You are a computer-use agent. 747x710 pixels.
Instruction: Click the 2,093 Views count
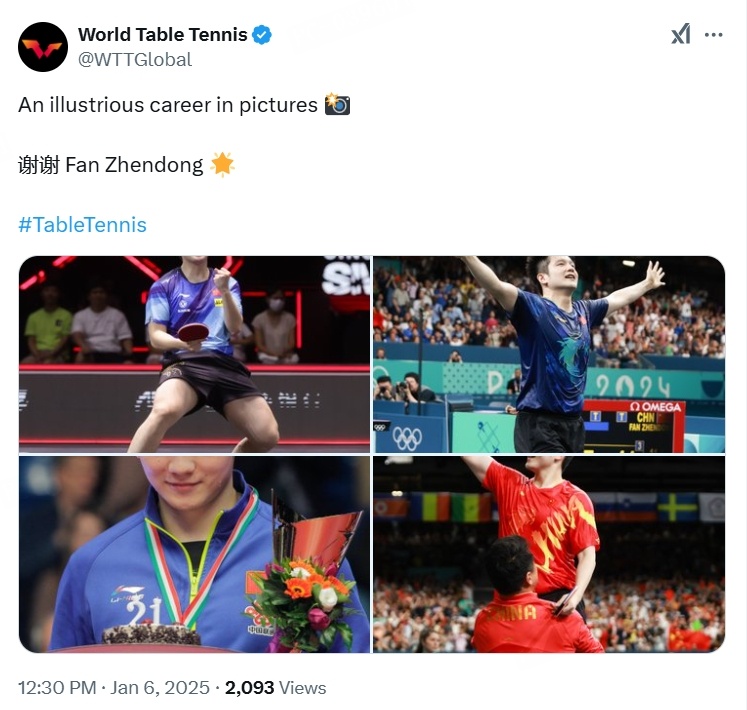click(x=275, y=688)
